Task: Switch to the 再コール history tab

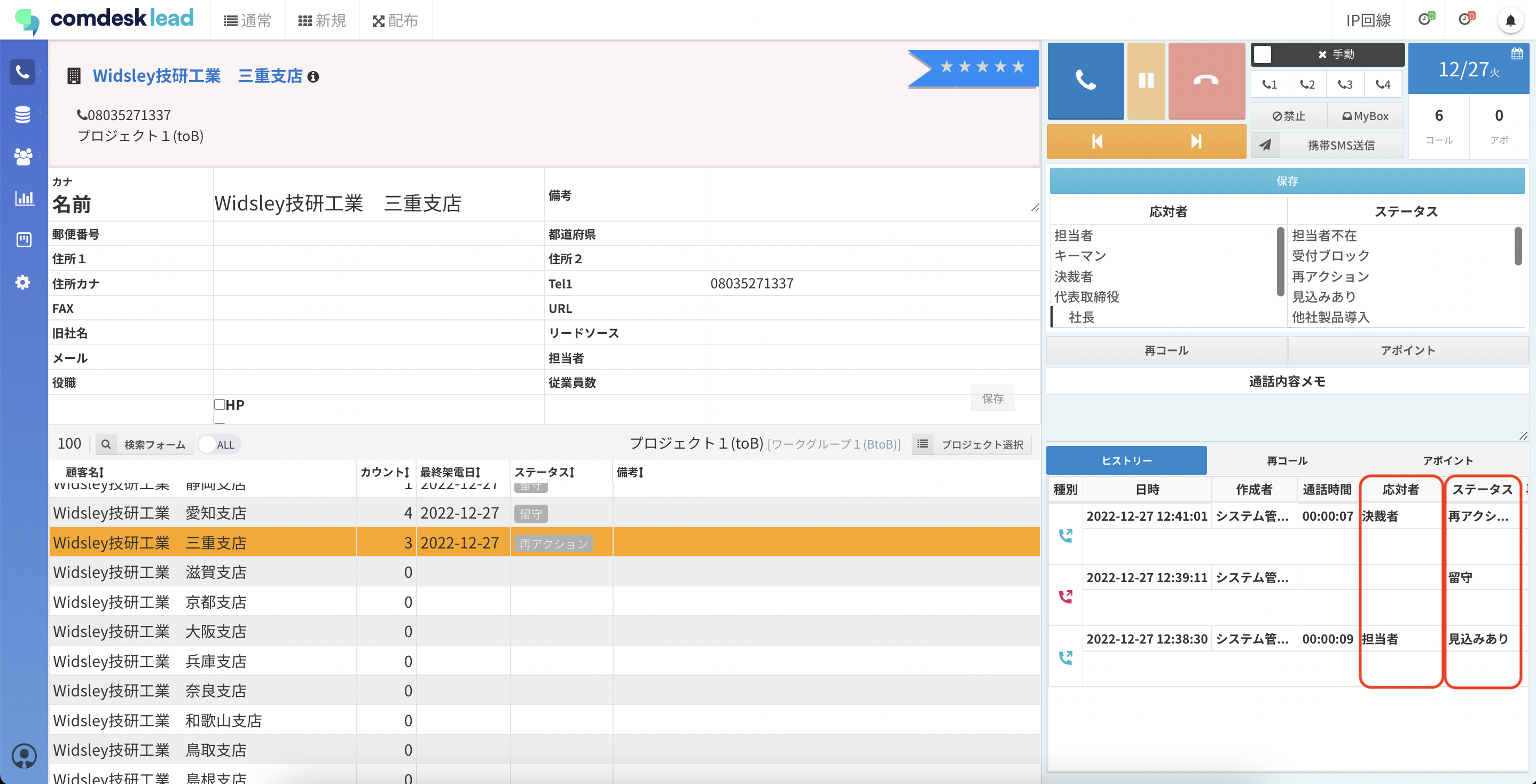Action: tap(1287, 461)
